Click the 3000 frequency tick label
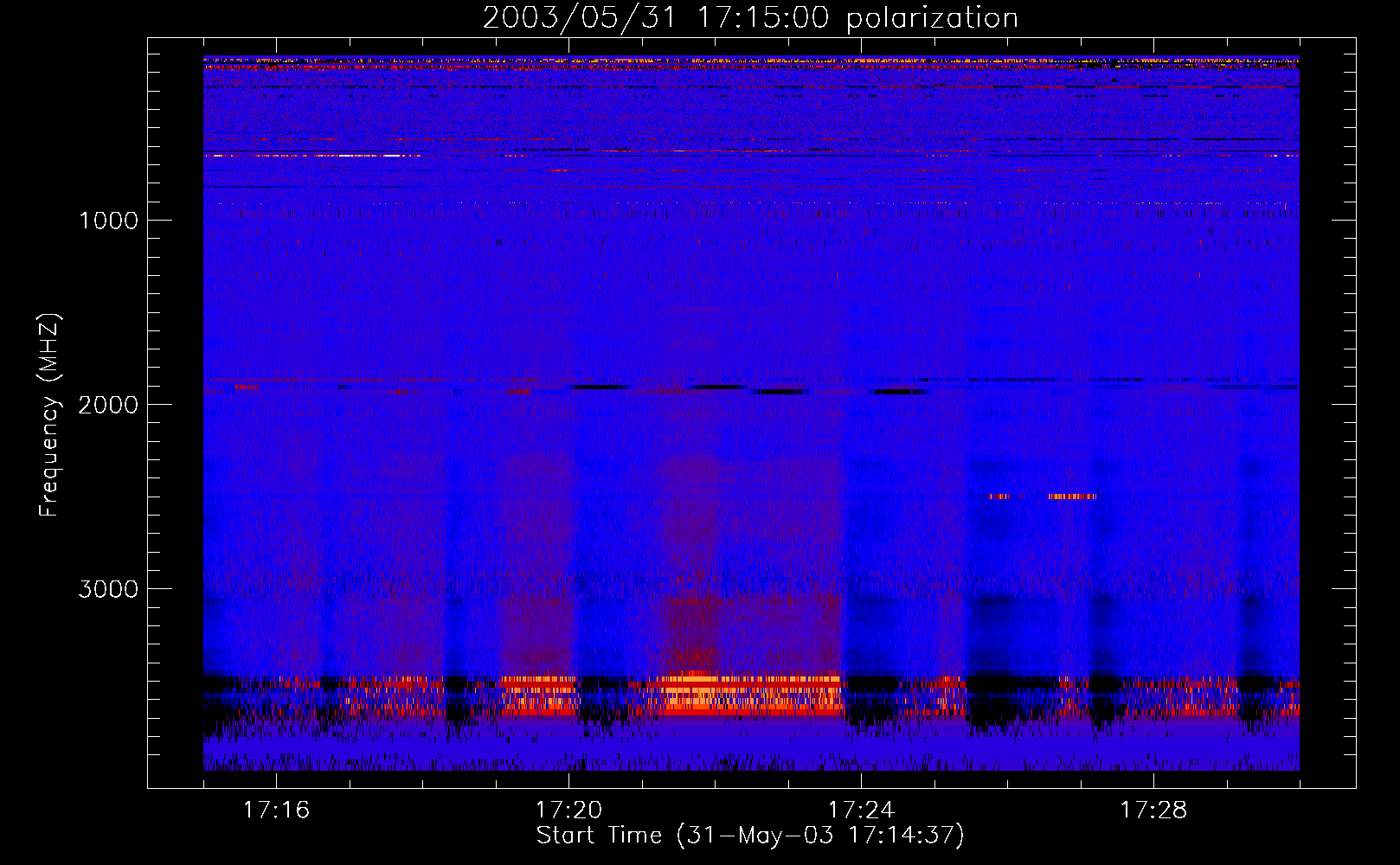The width and height of the screenshot is (1400, 865). tap(108, 589)
